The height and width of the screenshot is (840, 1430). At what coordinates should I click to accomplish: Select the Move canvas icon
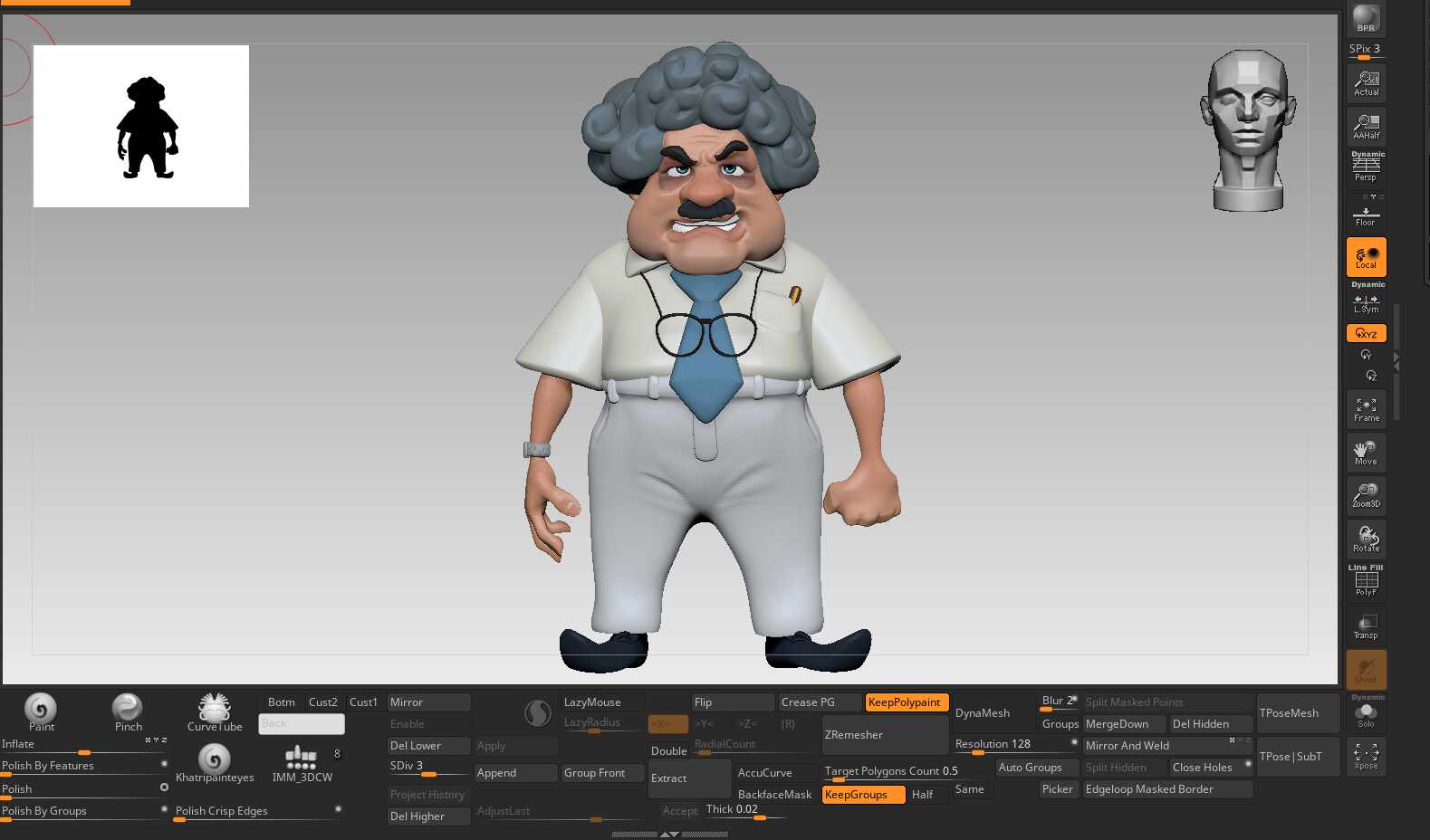tap(1366, 453)
